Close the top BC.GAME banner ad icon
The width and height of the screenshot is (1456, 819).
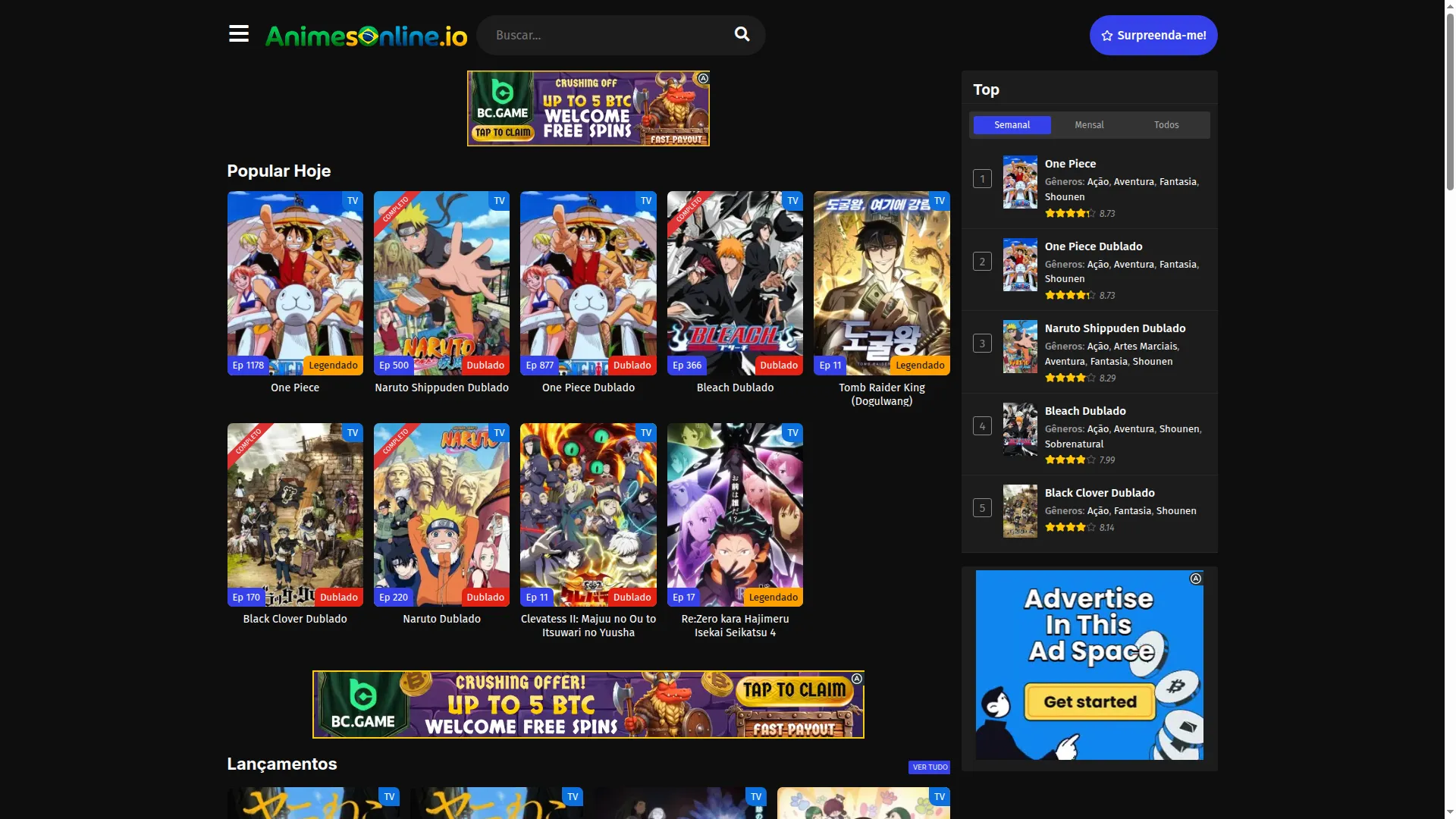[703, 78]
